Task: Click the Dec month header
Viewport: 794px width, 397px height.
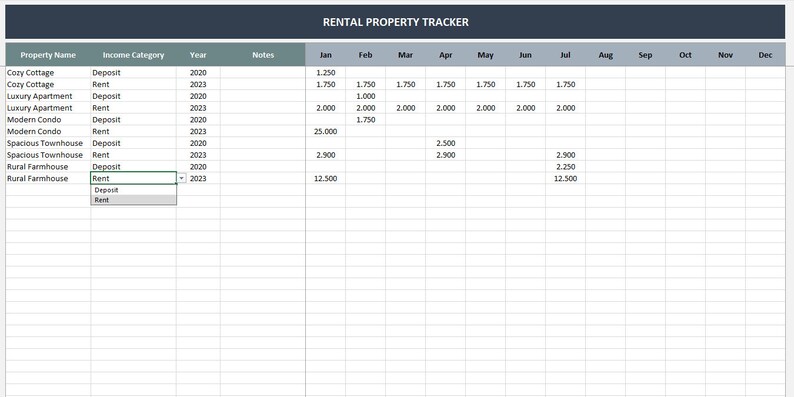Action: coord(765,55)
